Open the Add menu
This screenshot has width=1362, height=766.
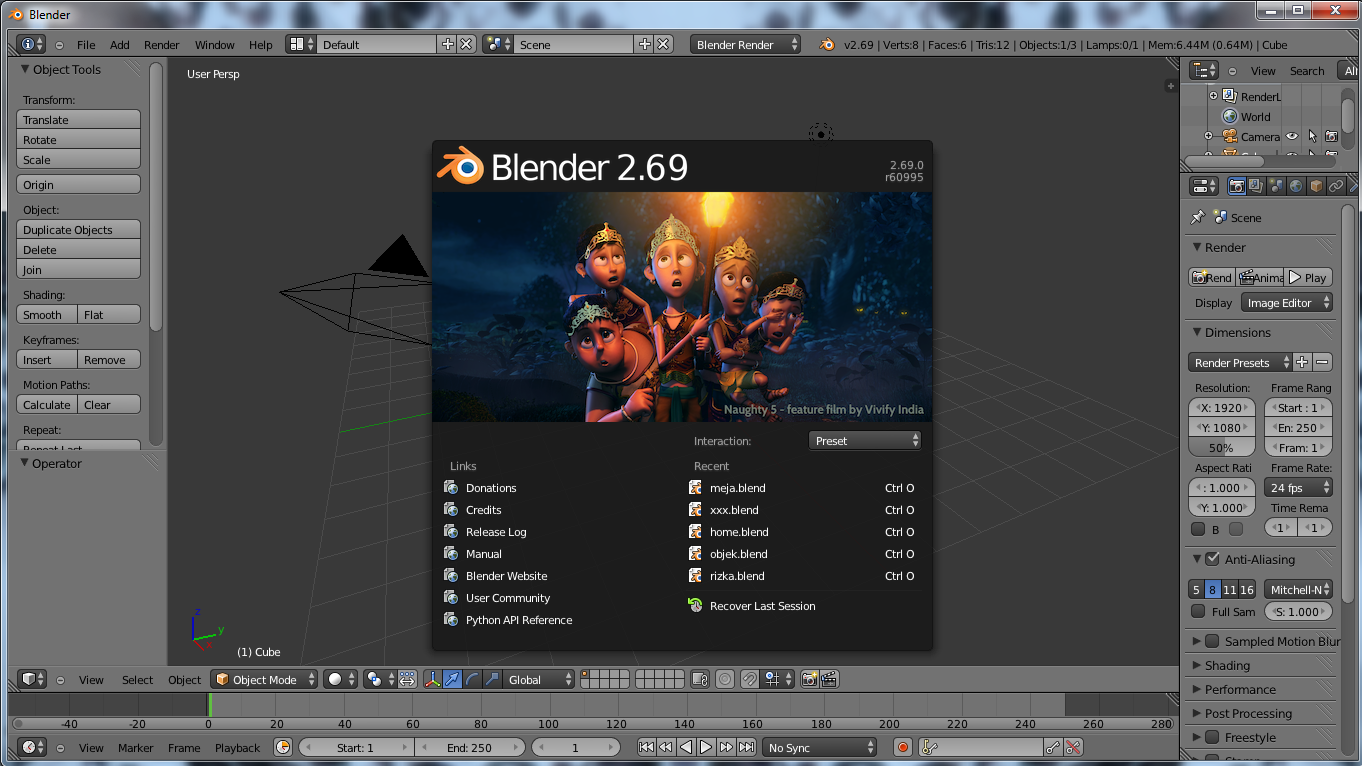pyautogui.click(x=120, y=44)
